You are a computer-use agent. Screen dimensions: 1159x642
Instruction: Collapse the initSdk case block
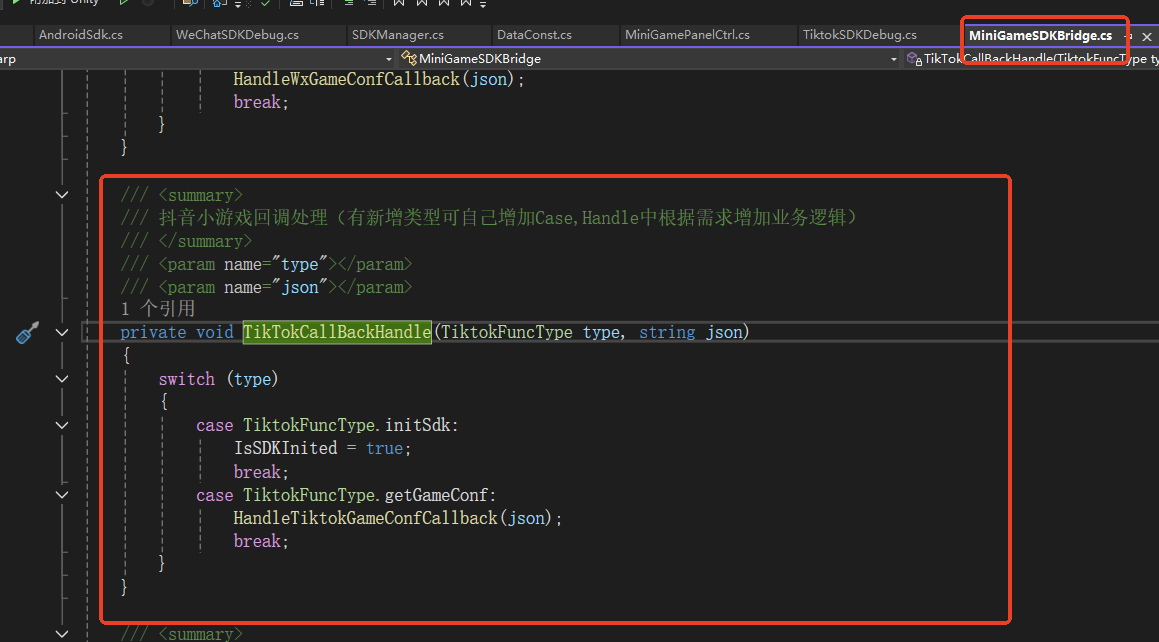pos(63,425)
